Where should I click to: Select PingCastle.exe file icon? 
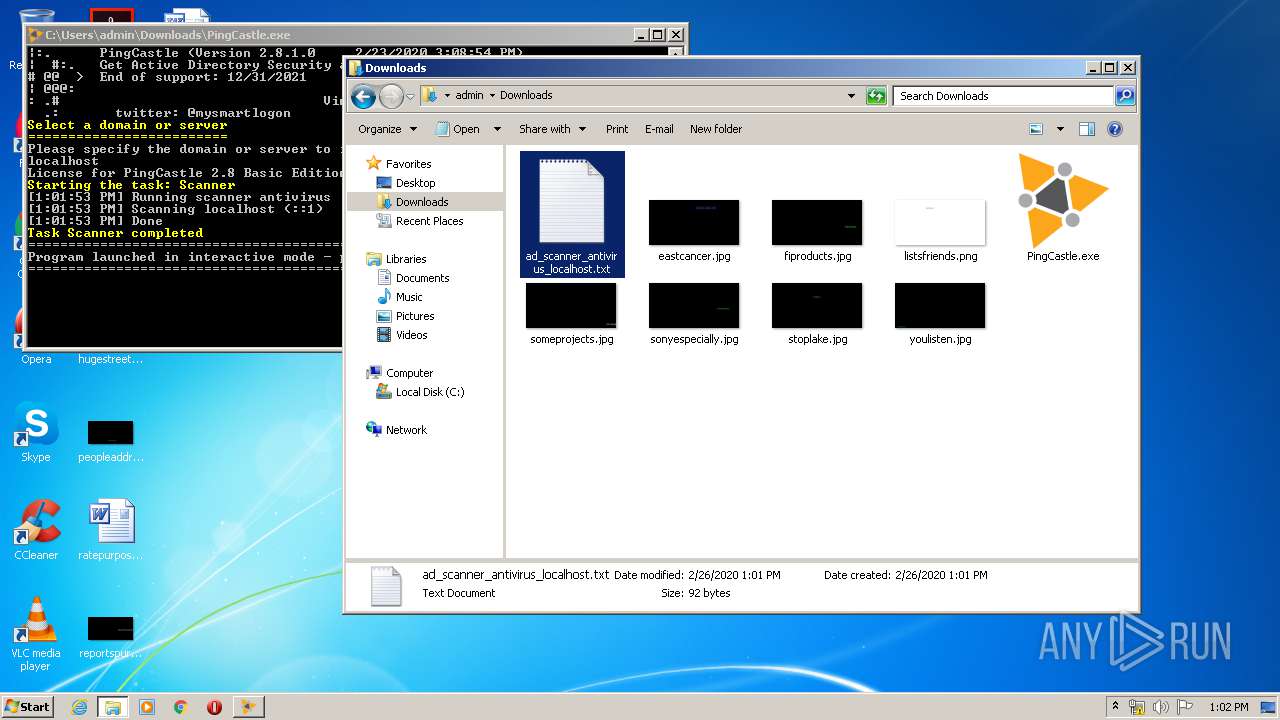1063,200
